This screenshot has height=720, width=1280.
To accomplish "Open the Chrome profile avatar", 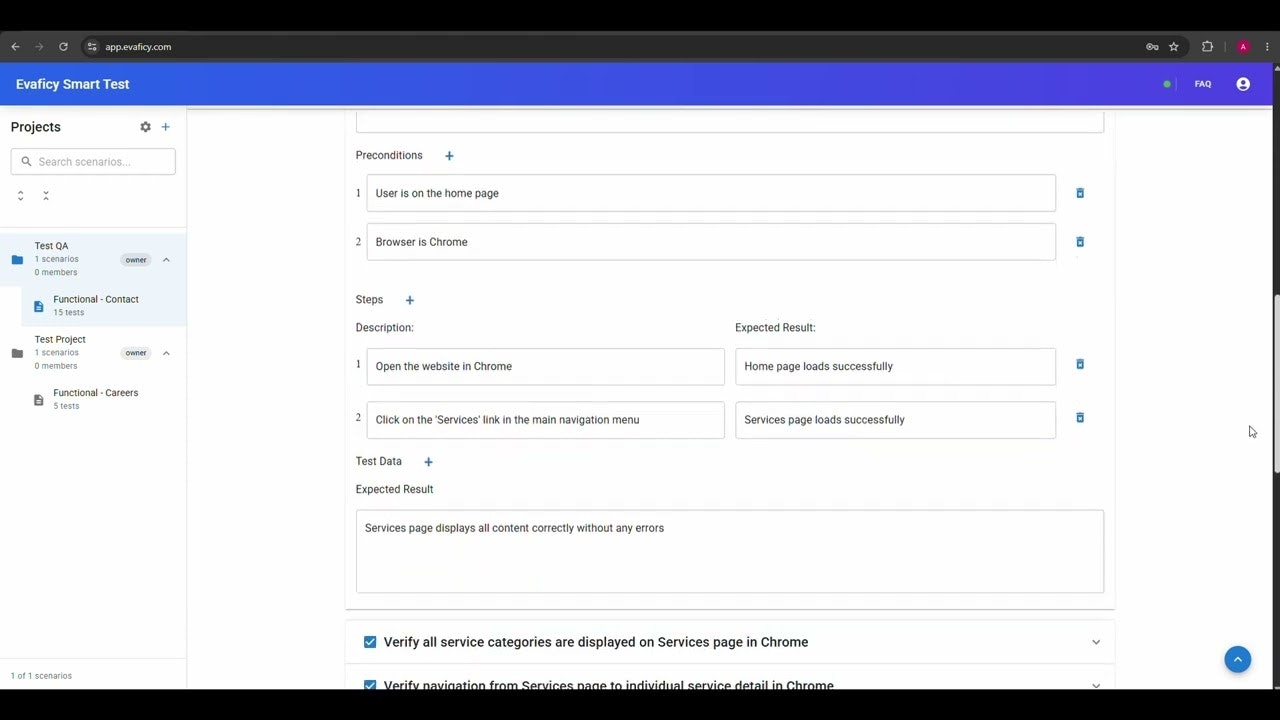I will (1243, 47).
